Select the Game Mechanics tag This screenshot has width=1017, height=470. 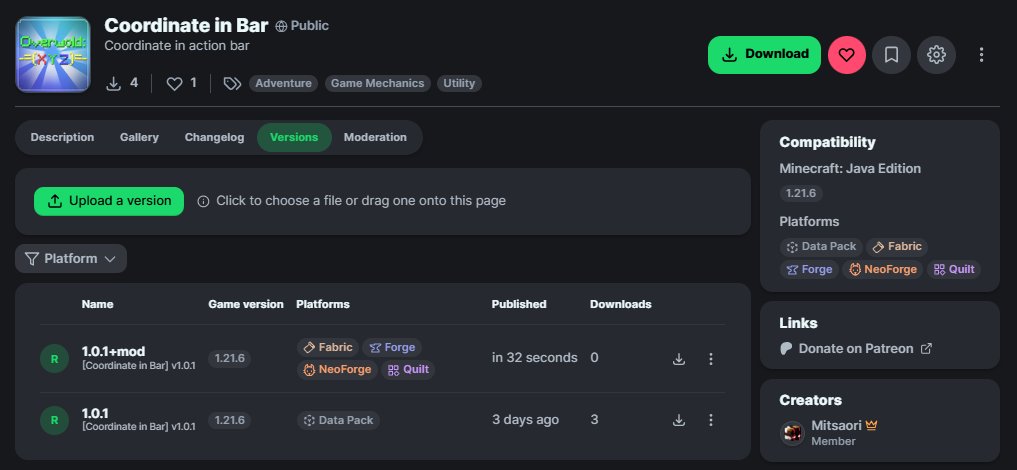(x=377, y=83)
